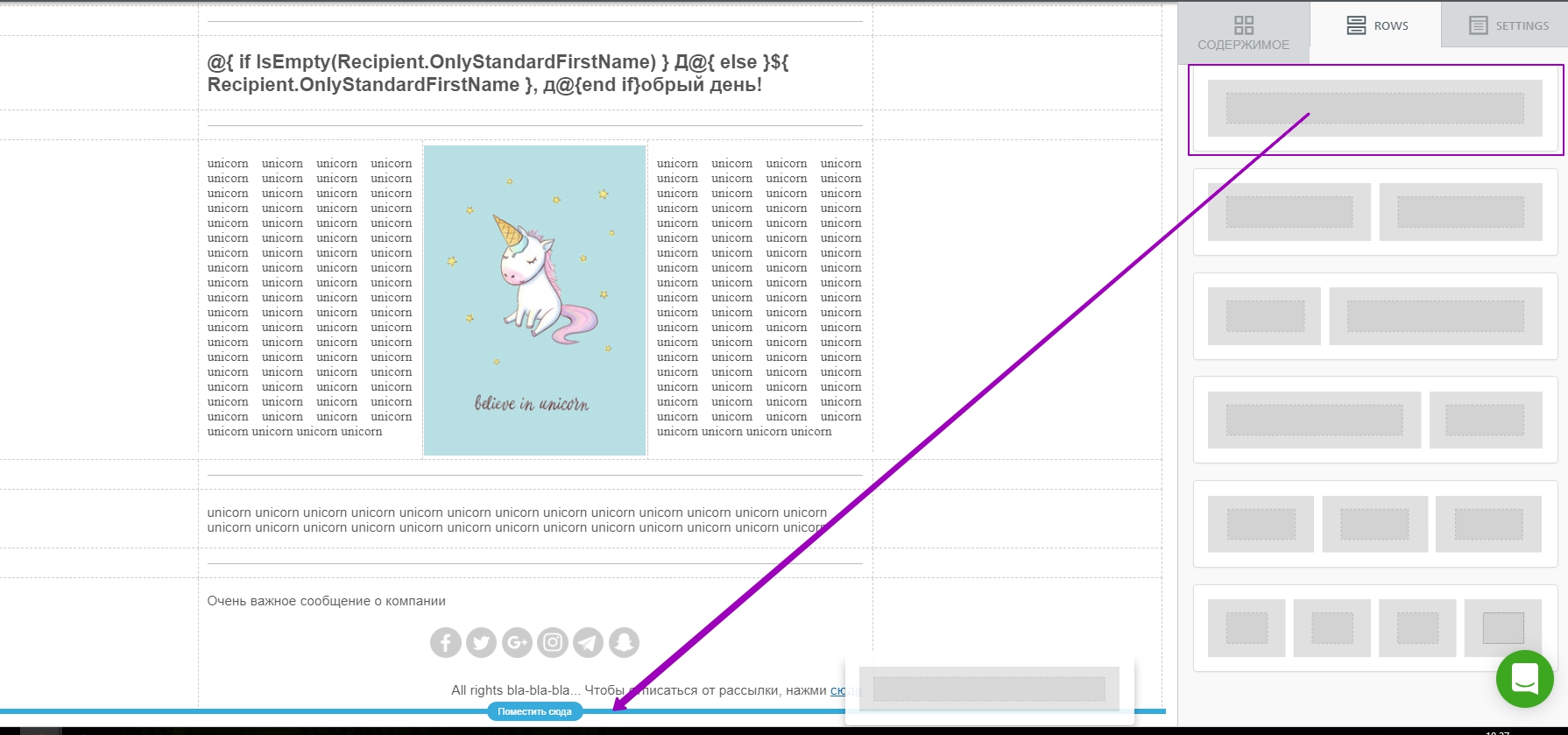
Task: Select the left unicorn text column
Action: (x=309, y=297)
